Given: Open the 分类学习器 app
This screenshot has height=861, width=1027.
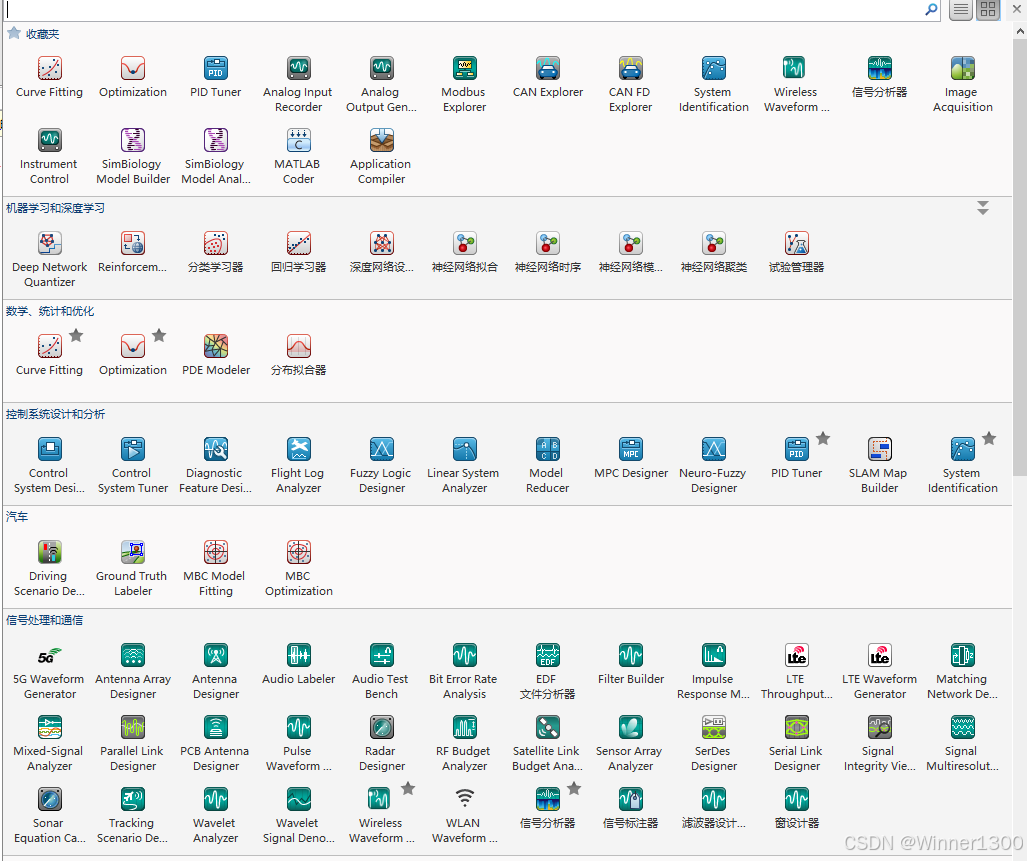Looking at the screenshot, I should 215,252.
